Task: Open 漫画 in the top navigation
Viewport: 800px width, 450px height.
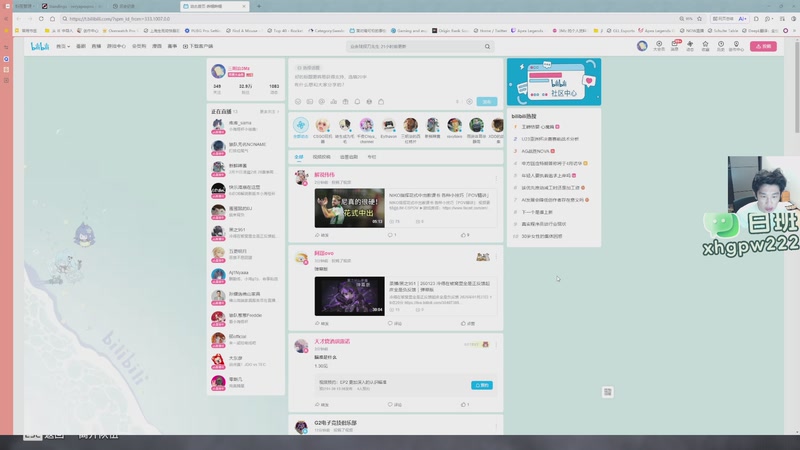Action: click(x=157, y=46)
